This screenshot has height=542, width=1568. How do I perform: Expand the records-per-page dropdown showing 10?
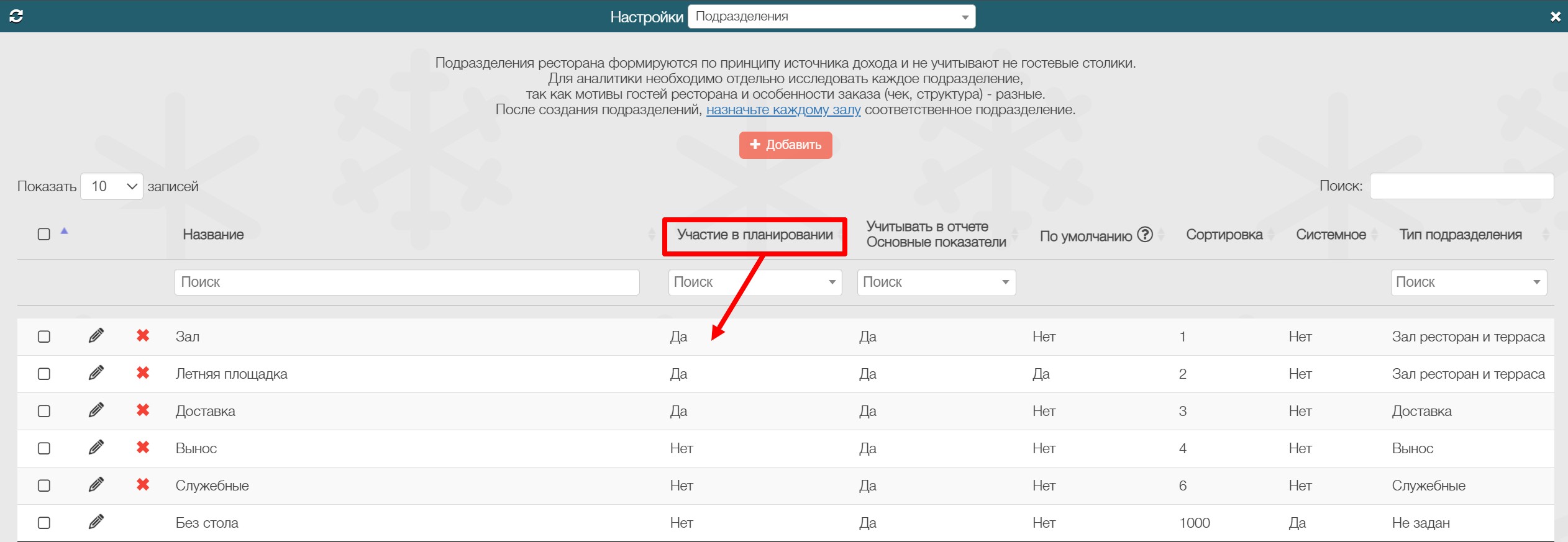click(112, 186)
